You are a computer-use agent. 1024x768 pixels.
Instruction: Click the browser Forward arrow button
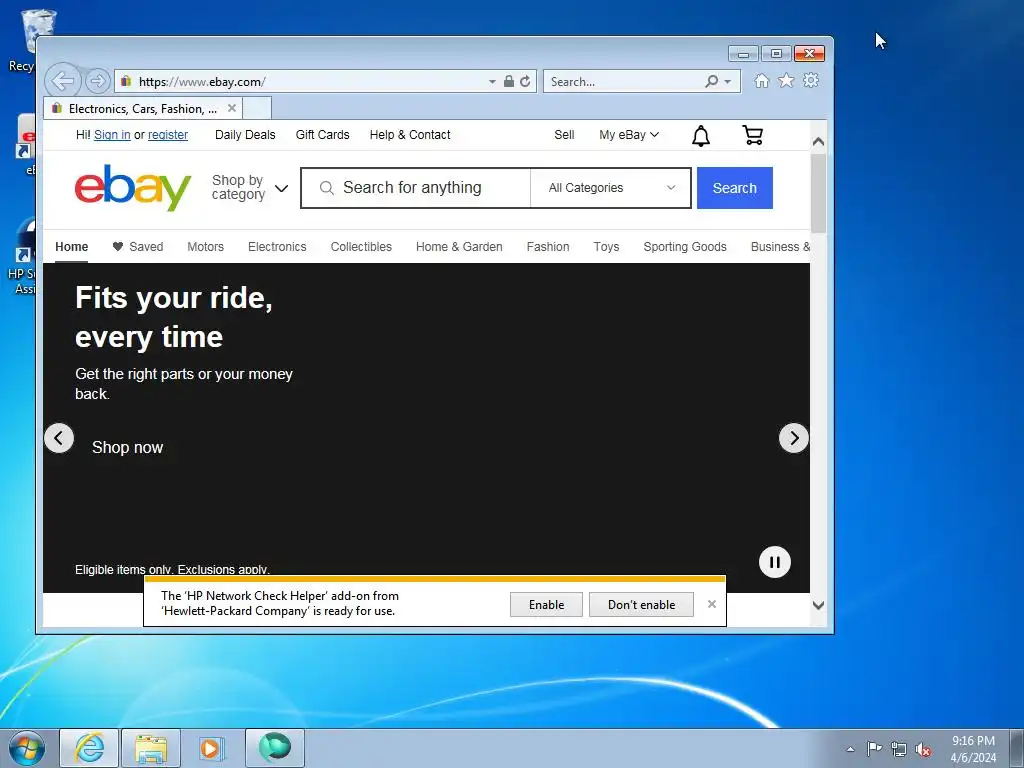pyautogui.click(x=97, y=81)
